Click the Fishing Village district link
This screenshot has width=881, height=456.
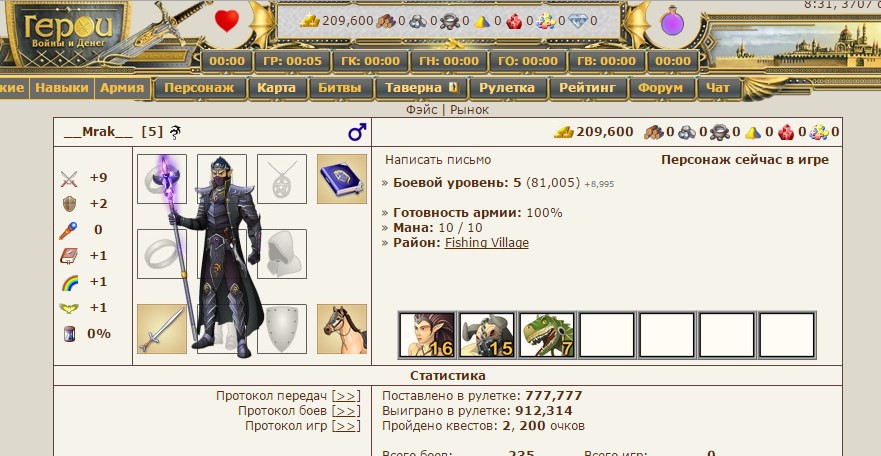487,243
